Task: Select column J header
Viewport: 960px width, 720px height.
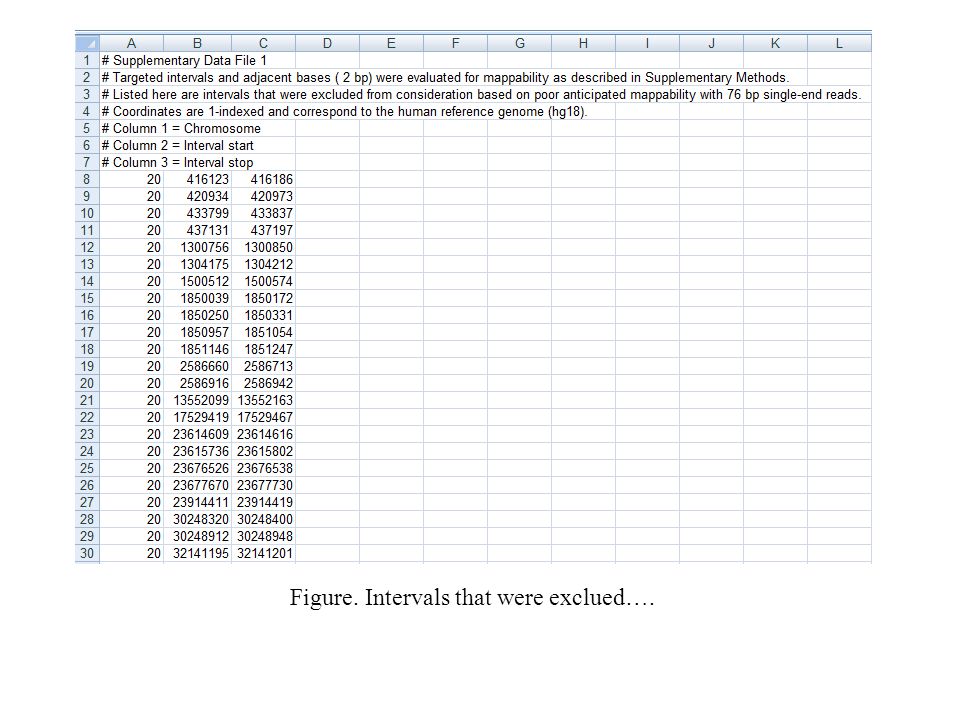Action: tap(711, 43)
